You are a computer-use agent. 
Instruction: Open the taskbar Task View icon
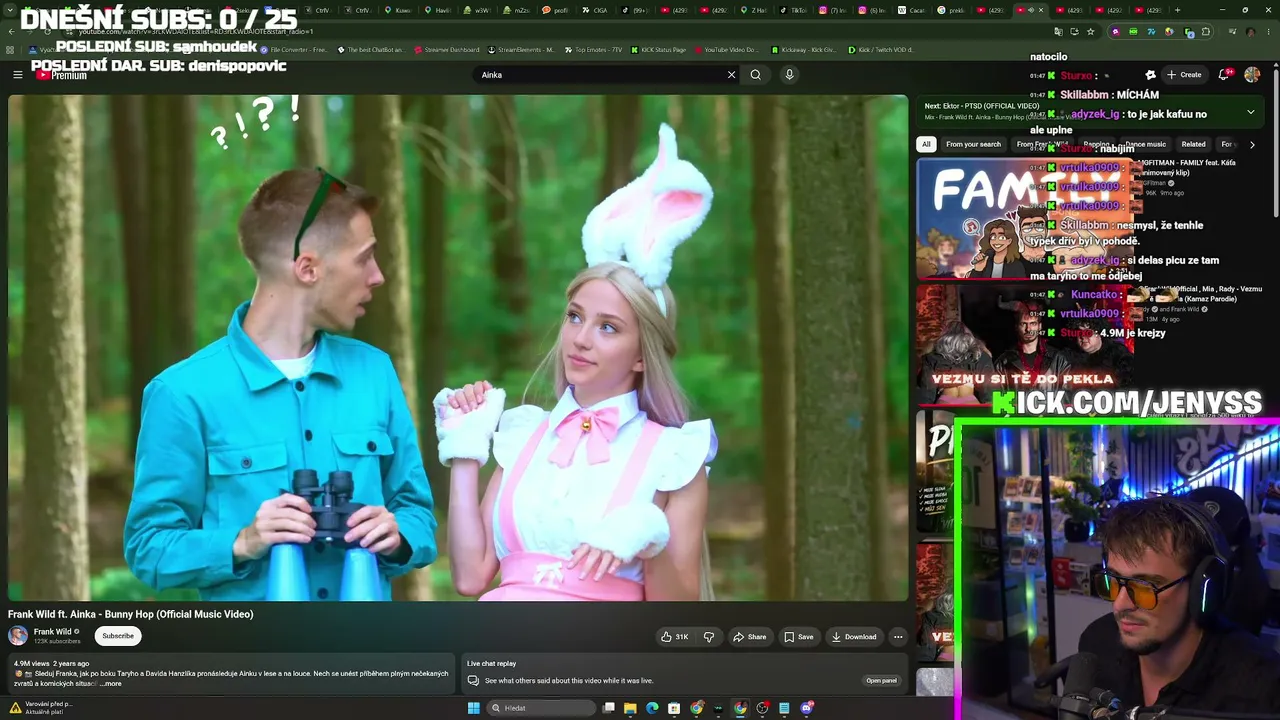608,708
